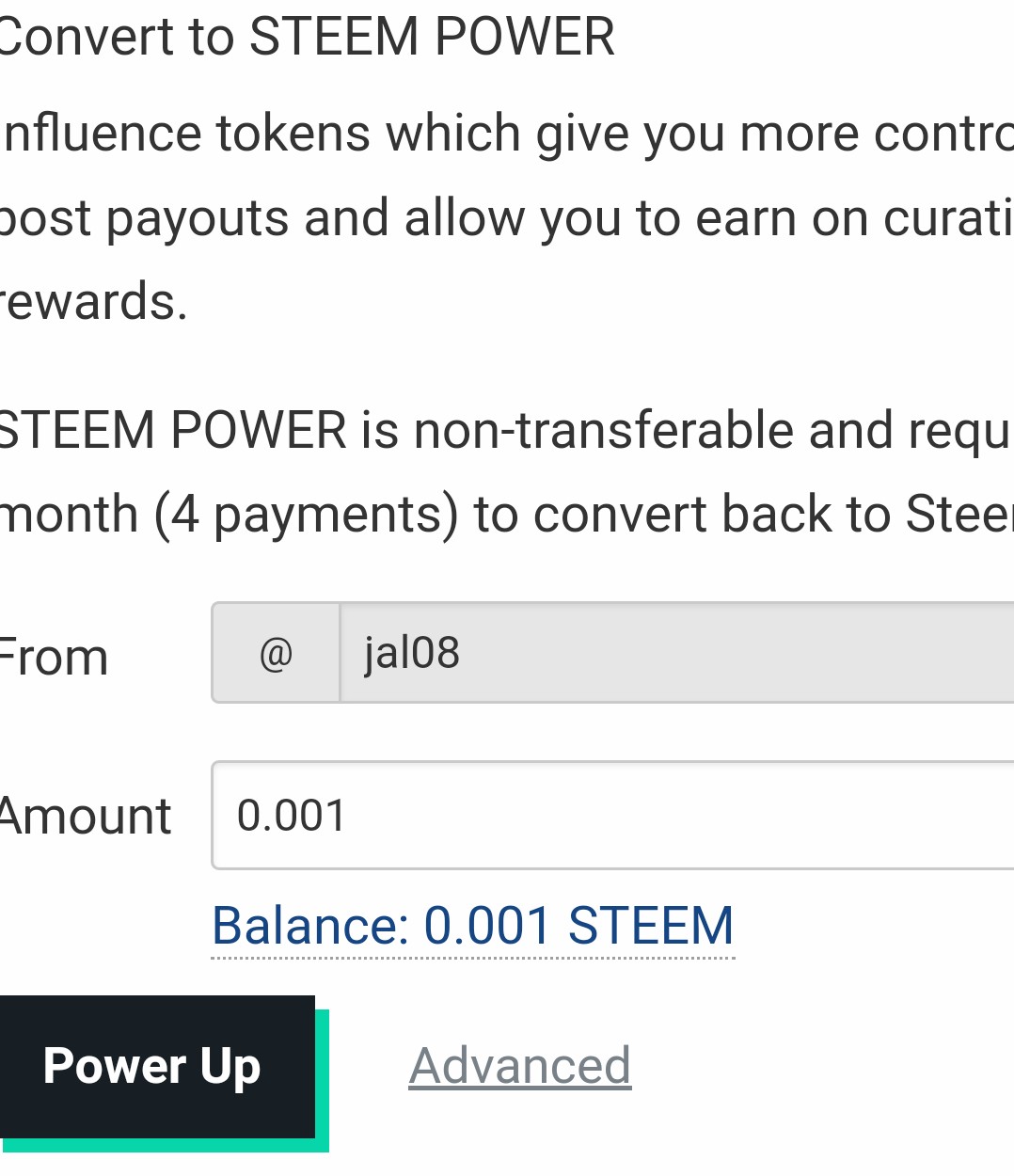Click the word "non-transferable"
The height and width of the screenshot is (1176, 1014).
[x=603, y=431]
